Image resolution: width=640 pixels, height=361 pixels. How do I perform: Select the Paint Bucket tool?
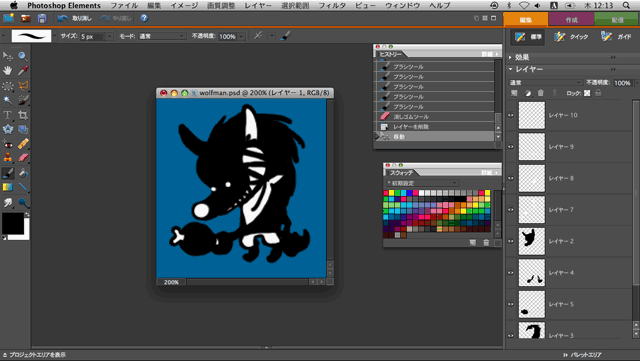23,173
